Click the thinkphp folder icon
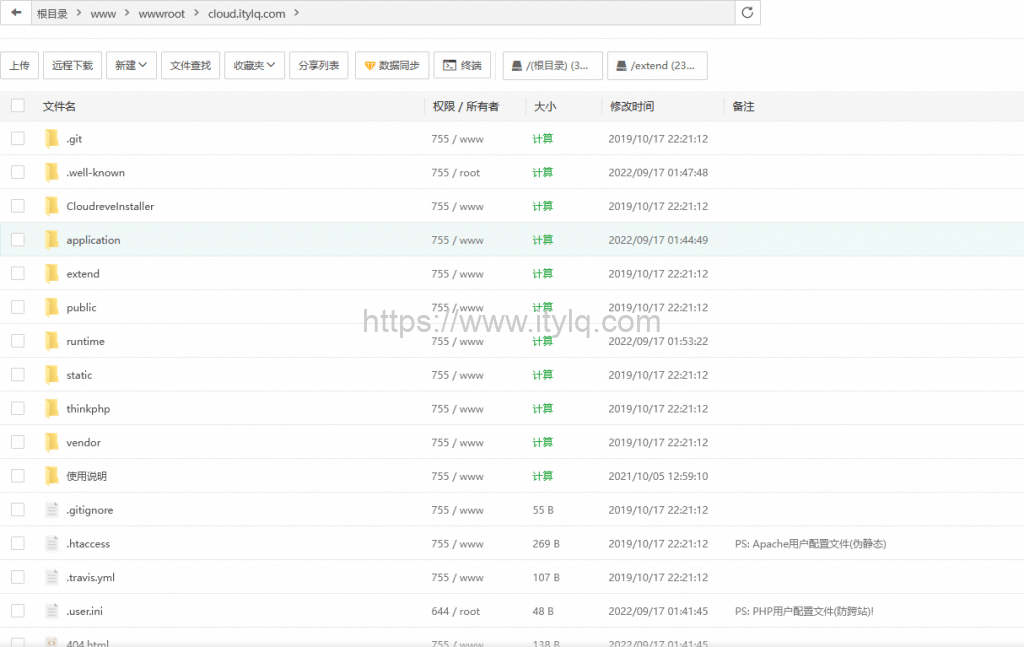The height and width of the screenshot is (647, 1024). pos(53,408)
